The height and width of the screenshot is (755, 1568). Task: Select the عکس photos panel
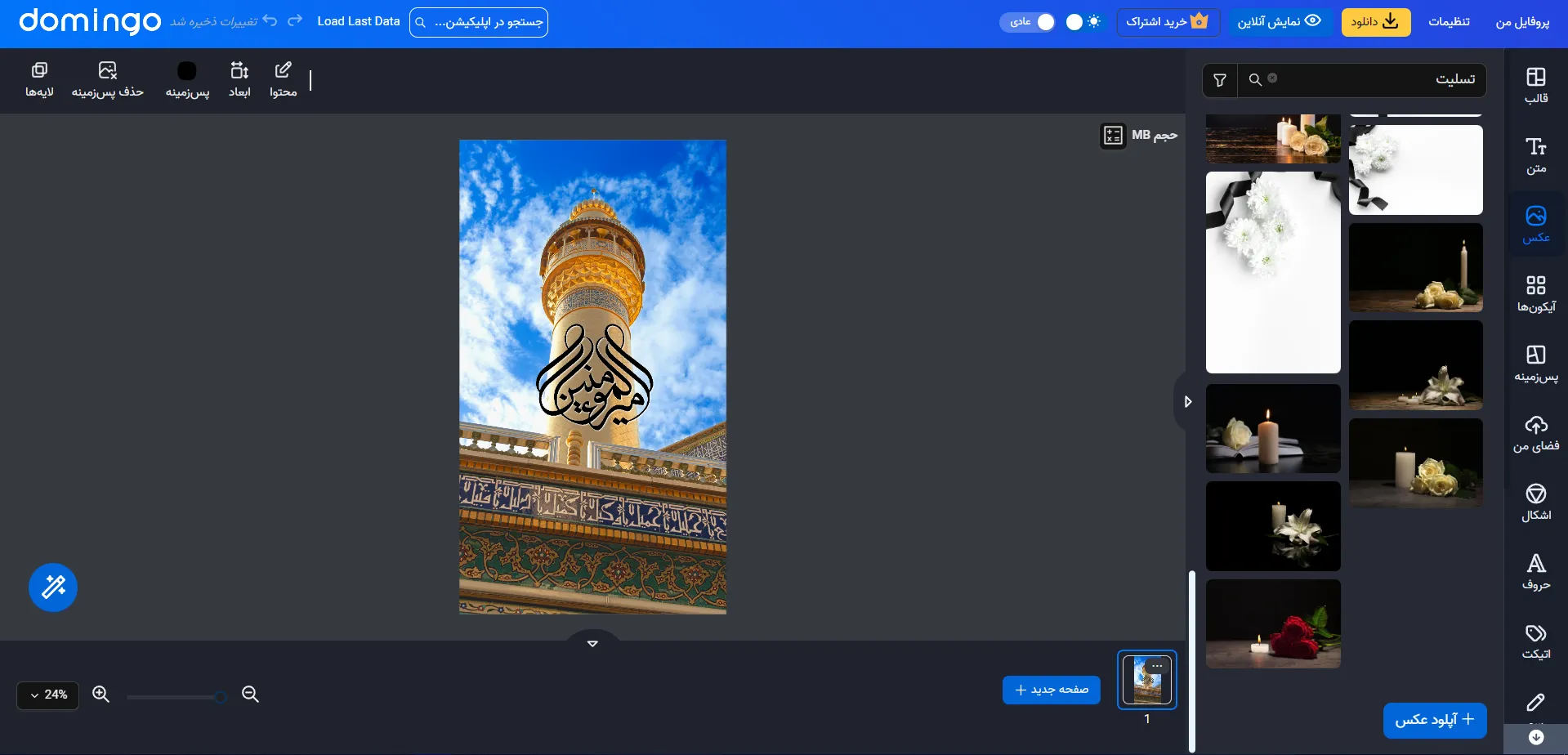click(x=1535, y=225)
